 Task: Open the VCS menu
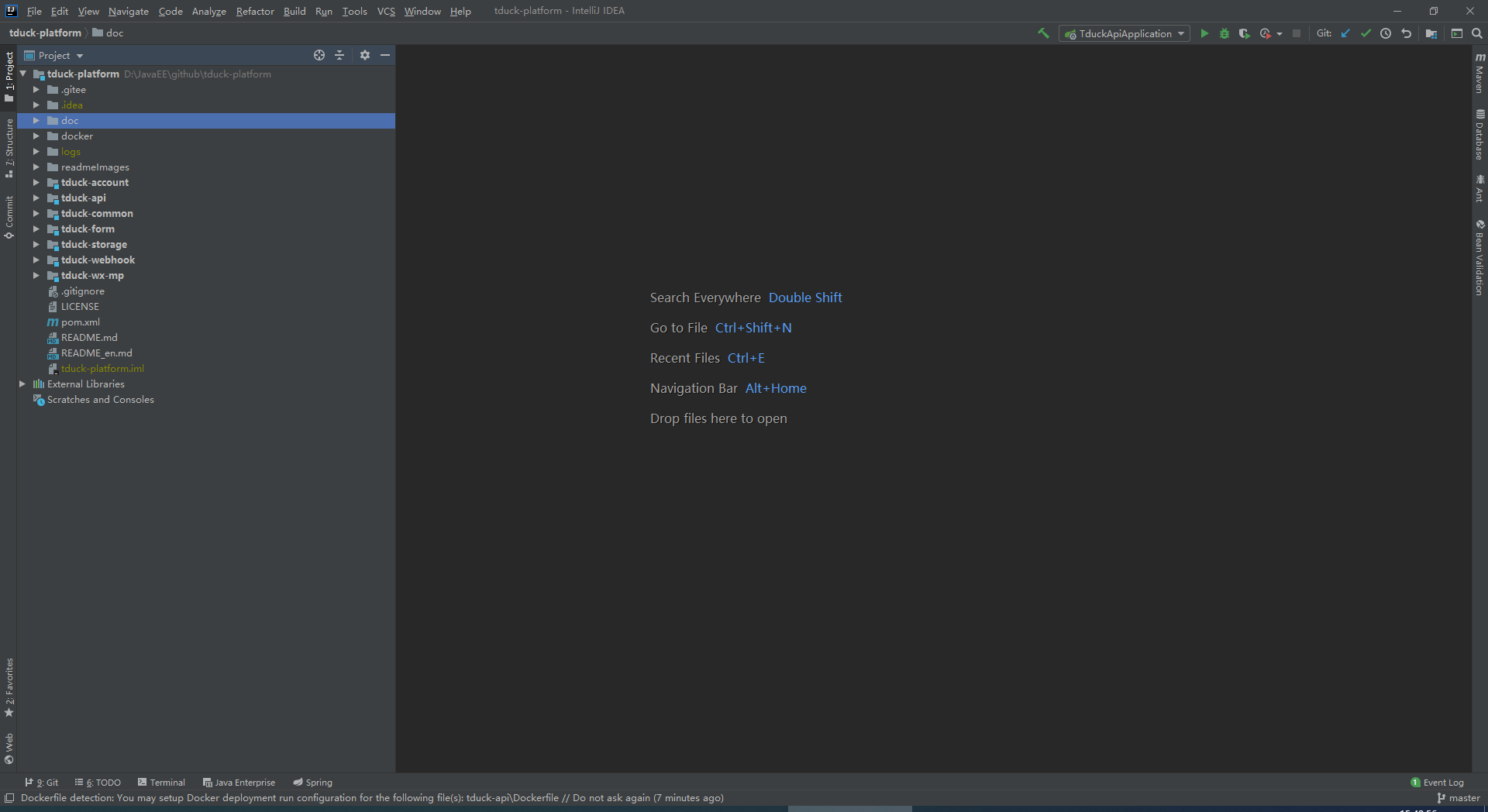click(386, 11)
